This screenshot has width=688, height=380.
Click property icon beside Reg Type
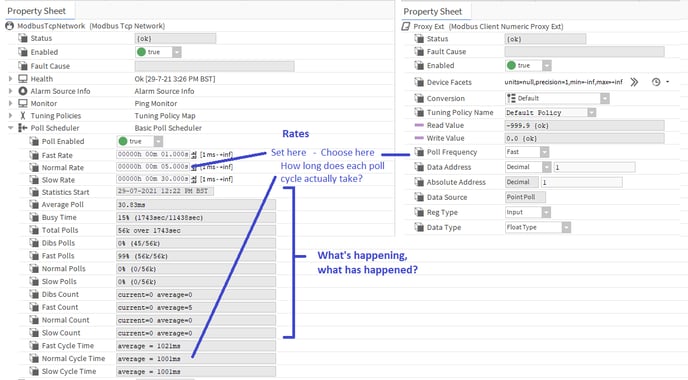419,212
